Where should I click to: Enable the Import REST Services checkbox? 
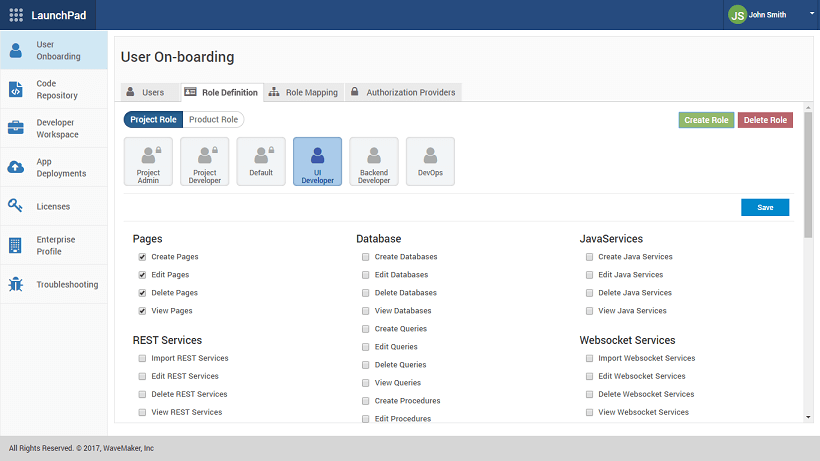click(142, 358)
